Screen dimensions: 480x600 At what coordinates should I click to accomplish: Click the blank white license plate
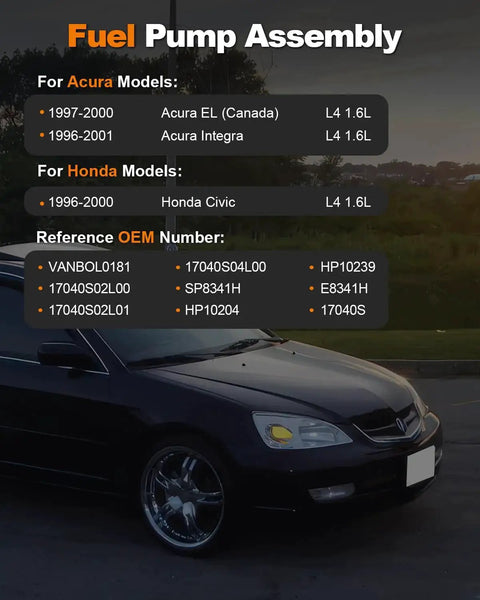[x=420, y=466]
